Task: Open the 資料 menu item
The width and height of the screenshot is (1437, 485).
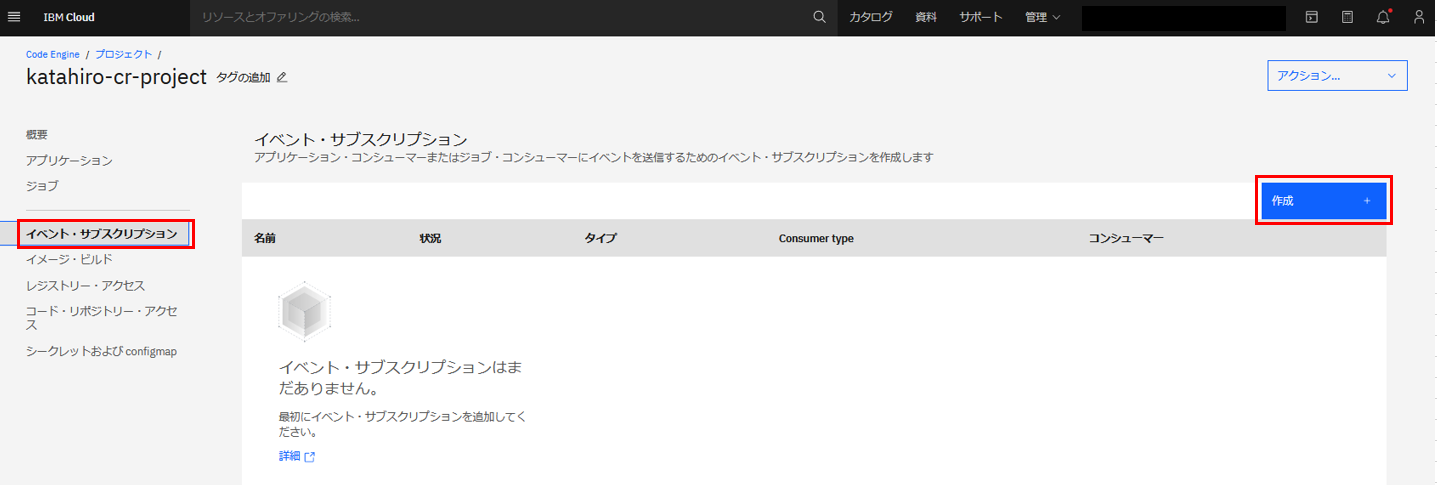Action: (926, 17)
